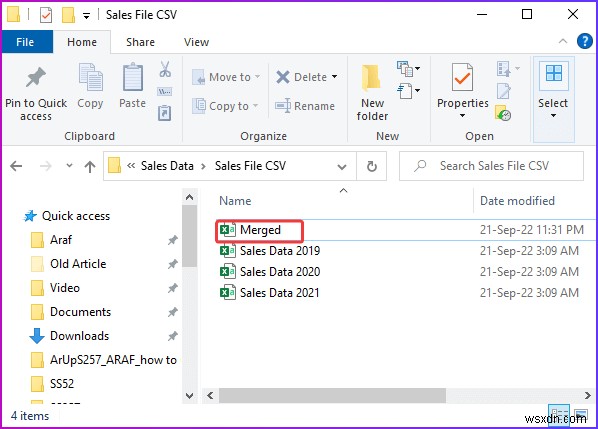Open the SS52 folder
The height and width of the screenshot is (429, 598).
pyautogui.click(x=52, y=384)
